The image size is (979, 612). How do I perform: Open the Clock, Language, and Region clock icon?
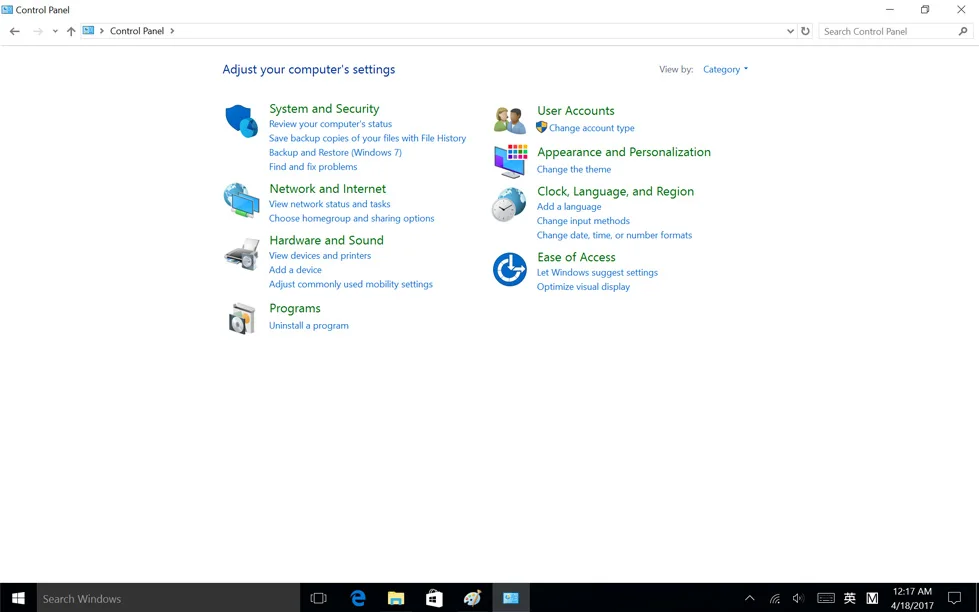509,204
